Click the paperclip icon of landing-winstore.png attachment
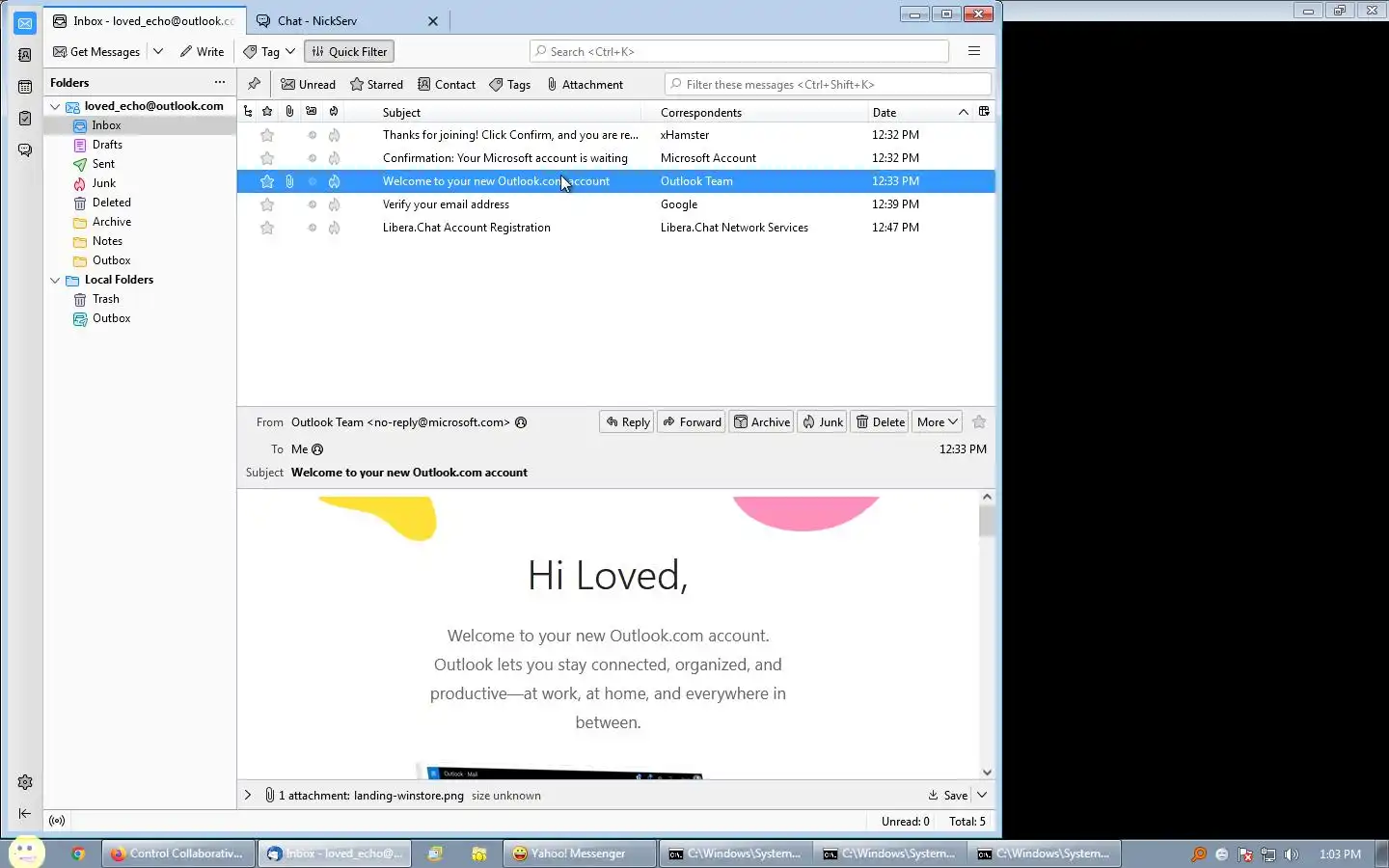 (x=270, y=796)
